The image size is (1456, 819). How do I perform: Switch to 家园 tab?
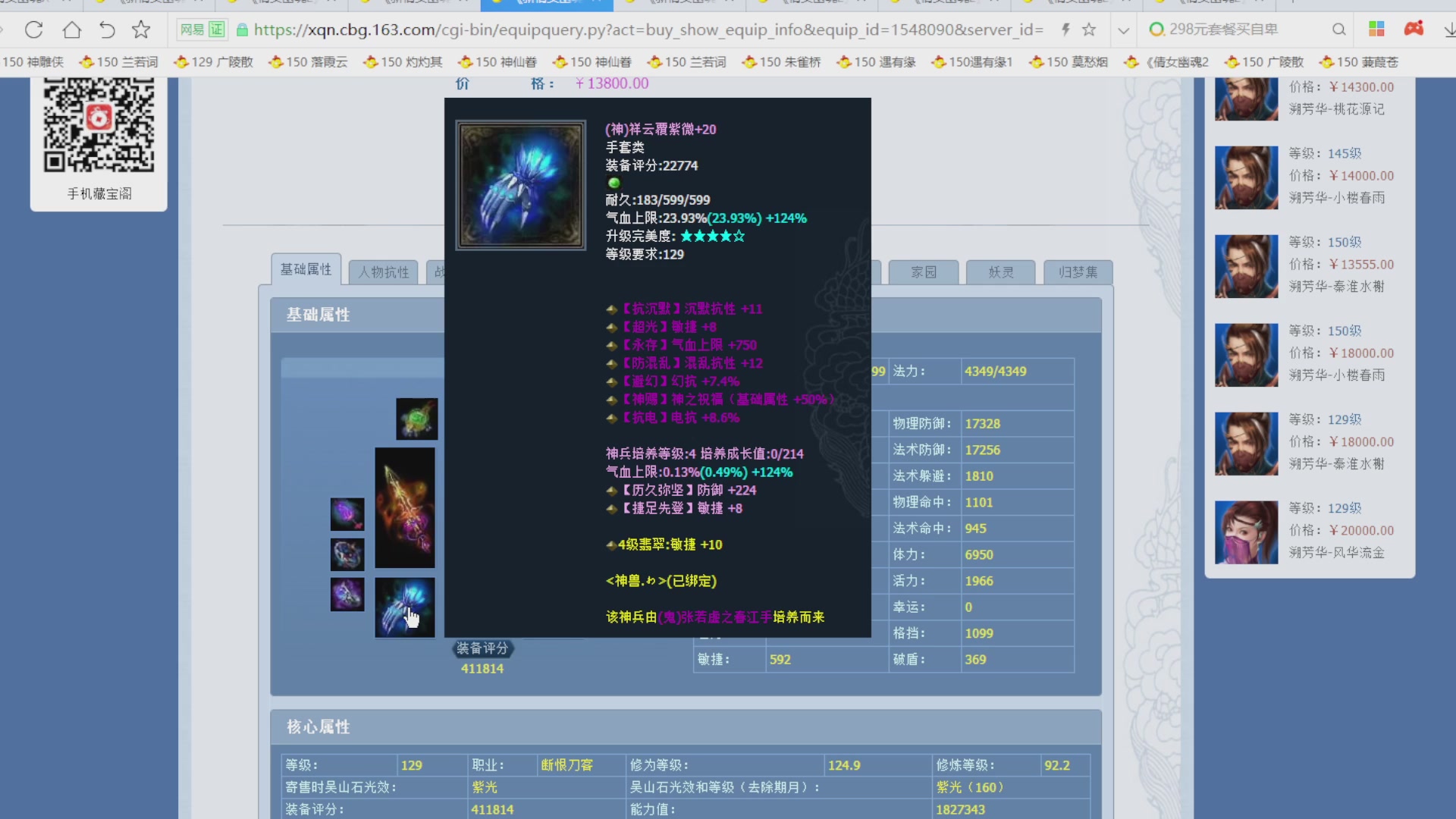click(924, 272)
